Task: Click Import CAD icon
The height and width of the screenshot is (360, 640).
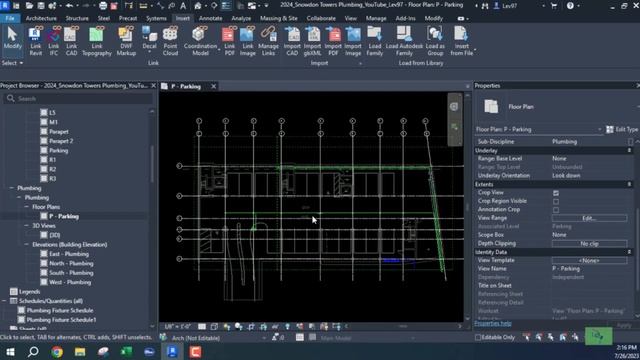Action: click(292, 41)
